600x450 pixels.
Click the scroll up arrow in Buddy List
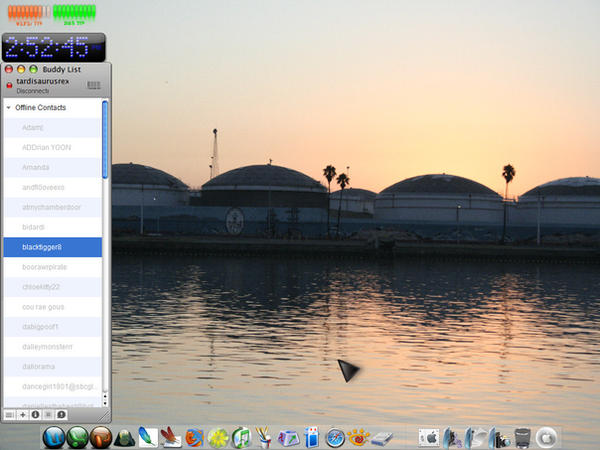click(105, 395)
